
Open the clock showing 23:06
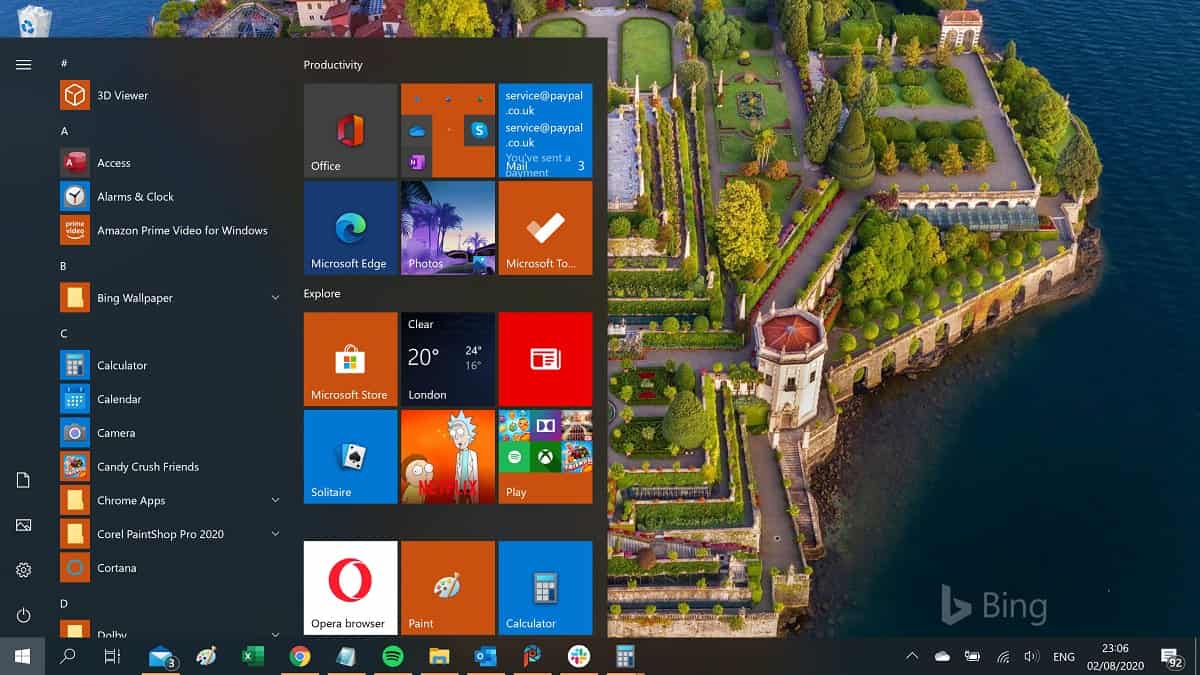(1115, 656)
